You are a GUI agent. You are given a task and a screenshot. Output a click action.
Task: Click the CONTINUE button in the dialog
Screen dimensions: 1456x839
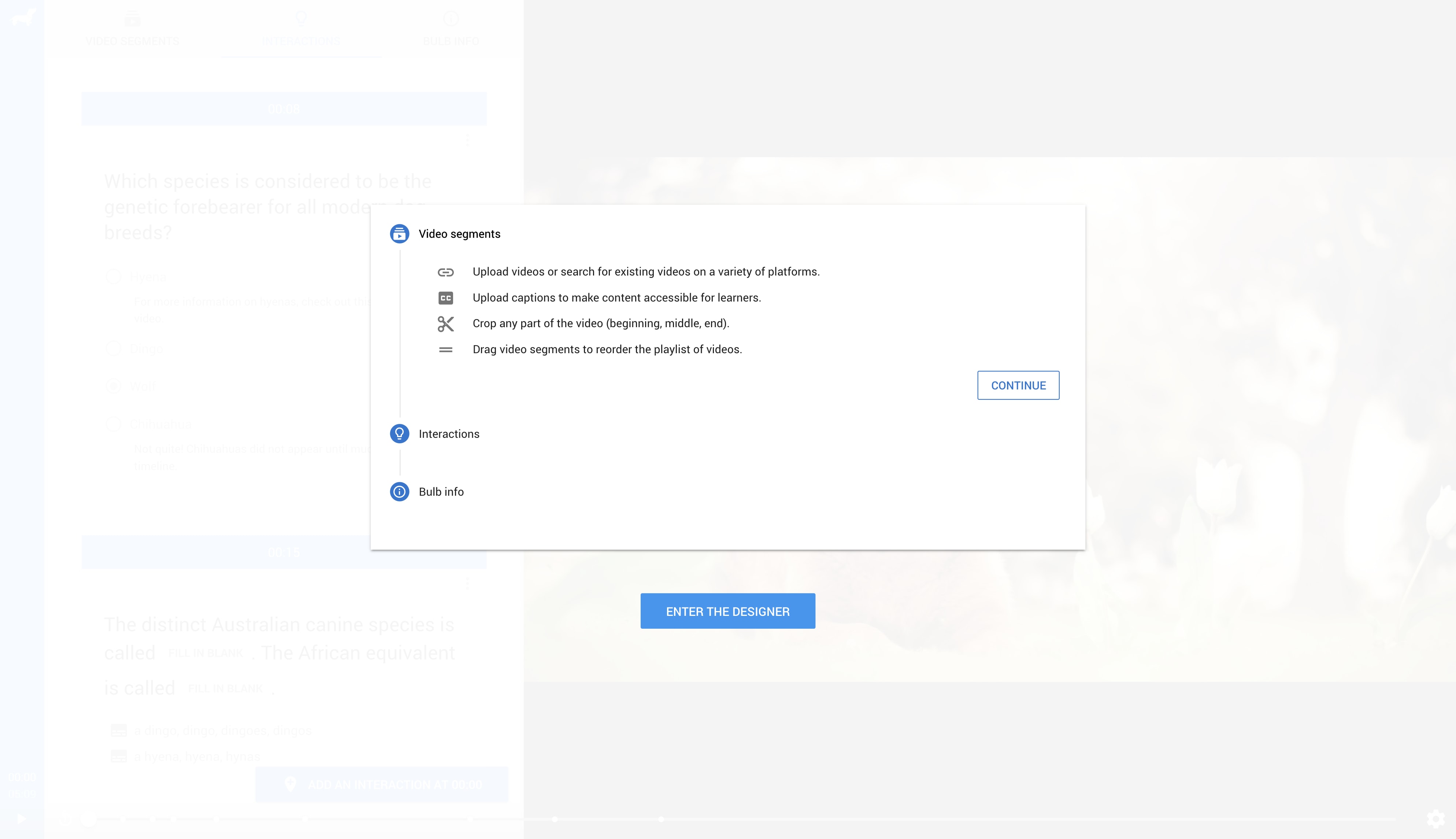coord(1018,385)
